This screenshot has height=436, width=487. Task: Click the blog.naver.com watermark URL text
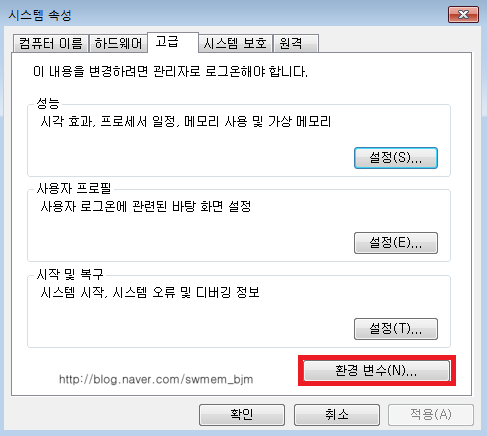[x=156, y=379]
